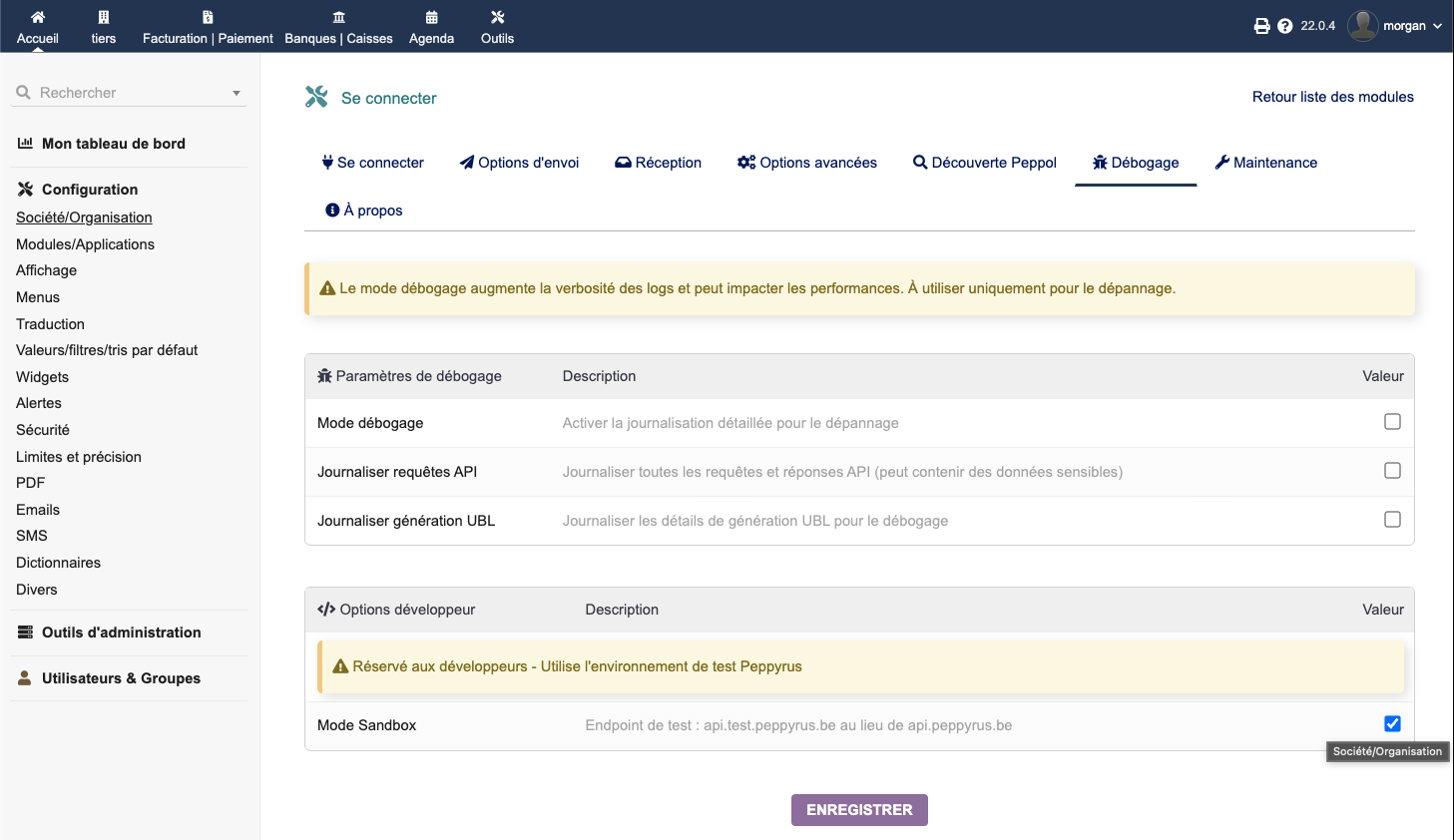Screen dimensions: 1454x840
Task: Click the printer icon in top bar
Action: (x=1261, y=26)
